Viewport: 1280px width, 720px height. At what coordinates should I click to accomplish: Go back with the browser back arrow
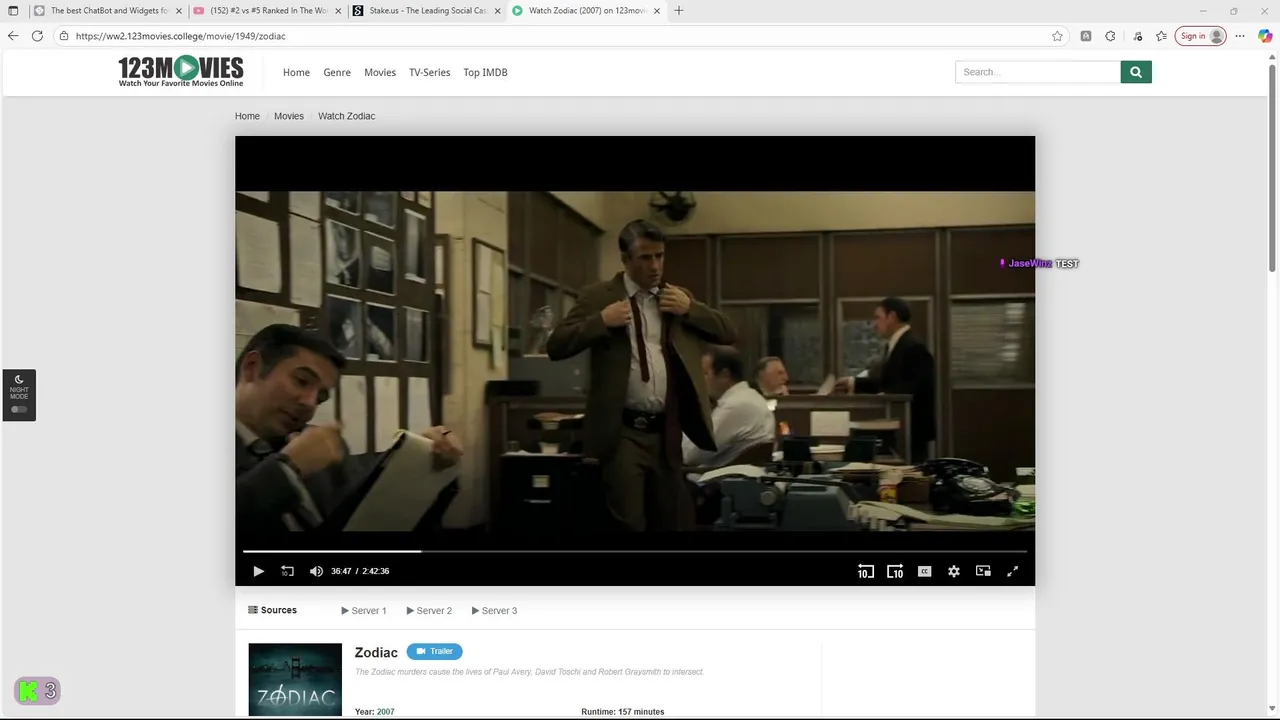[x=13, y=36]
